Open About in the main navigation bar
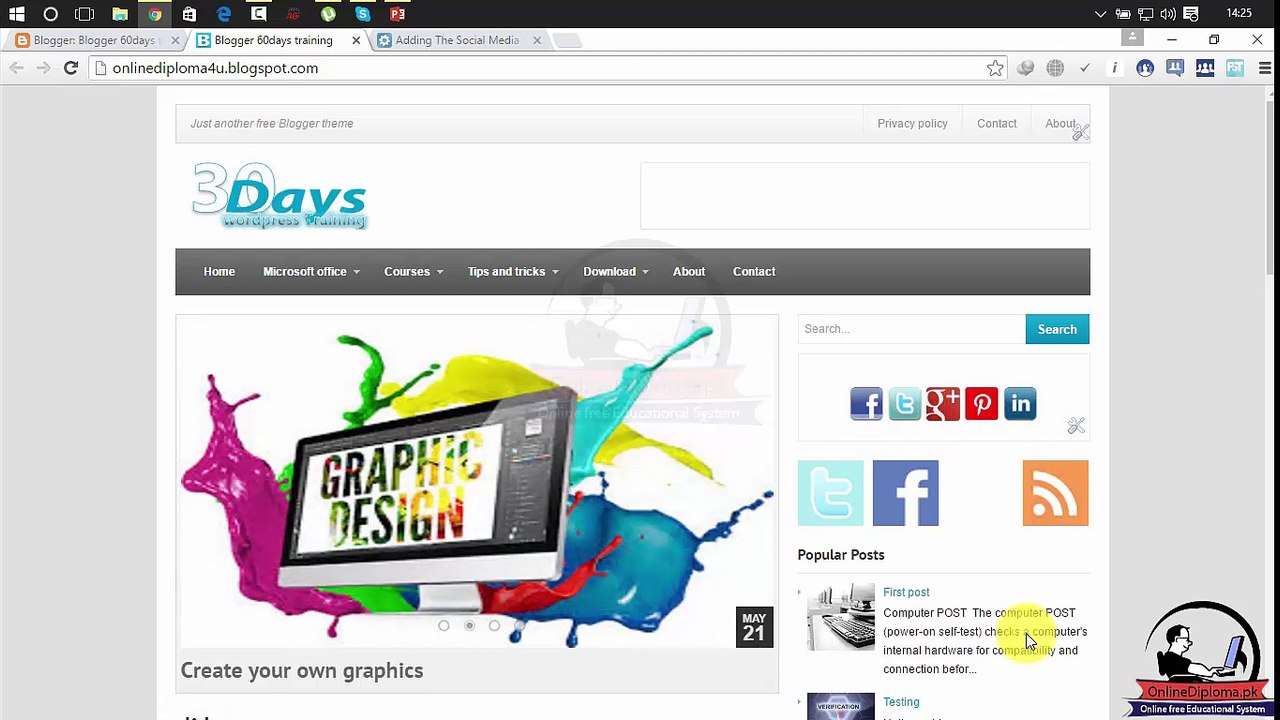Screen dimensions: 1280x720 (x=689, y=272)
